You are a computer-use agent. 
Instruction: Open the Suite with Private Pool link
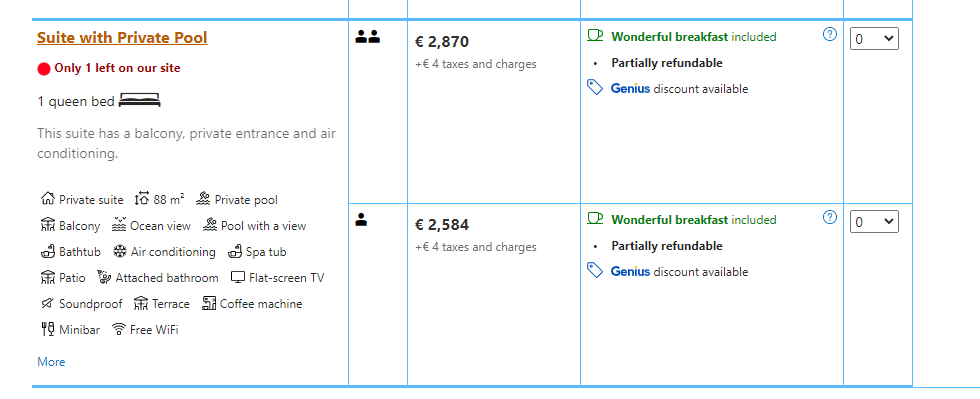point(122,38)
